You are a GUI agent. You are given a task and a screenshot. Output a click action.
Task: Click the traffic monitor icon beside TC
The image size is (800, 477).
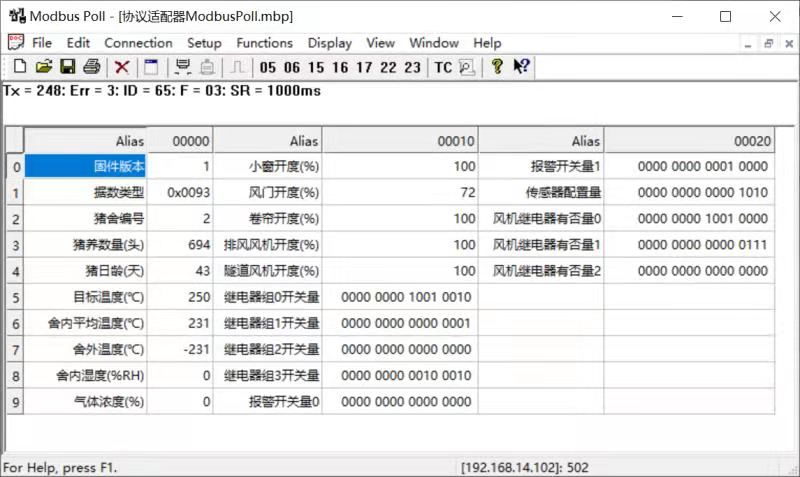[x=467, y=67]
